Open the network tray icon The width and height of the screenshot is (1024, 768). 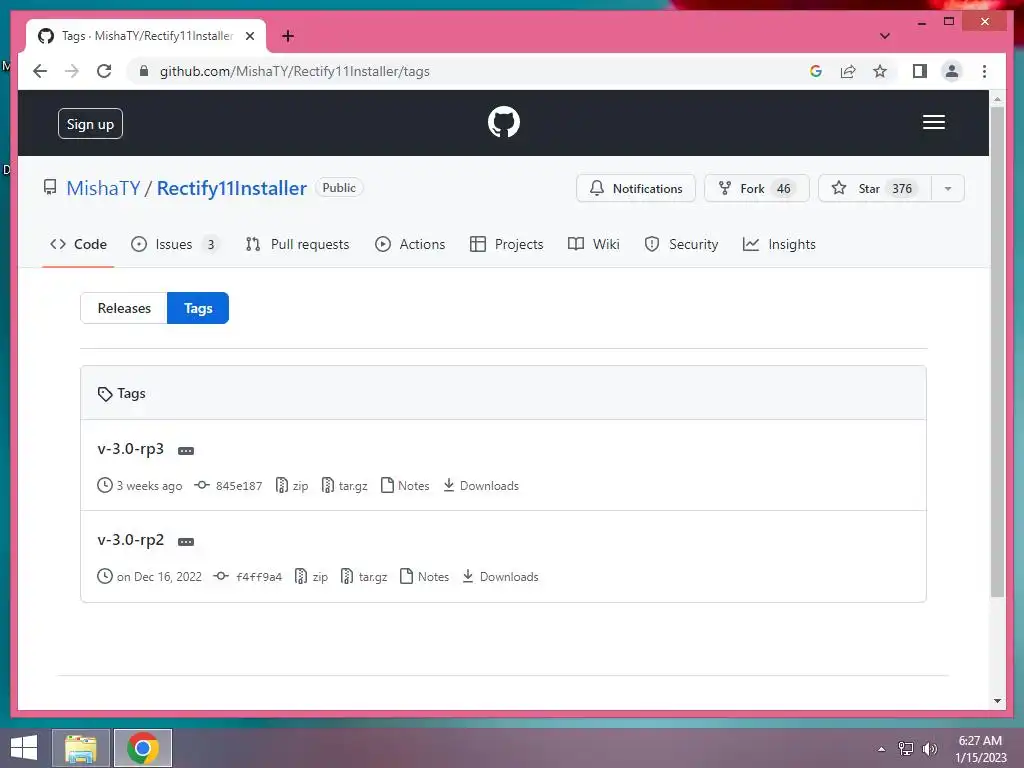point(906,749)
